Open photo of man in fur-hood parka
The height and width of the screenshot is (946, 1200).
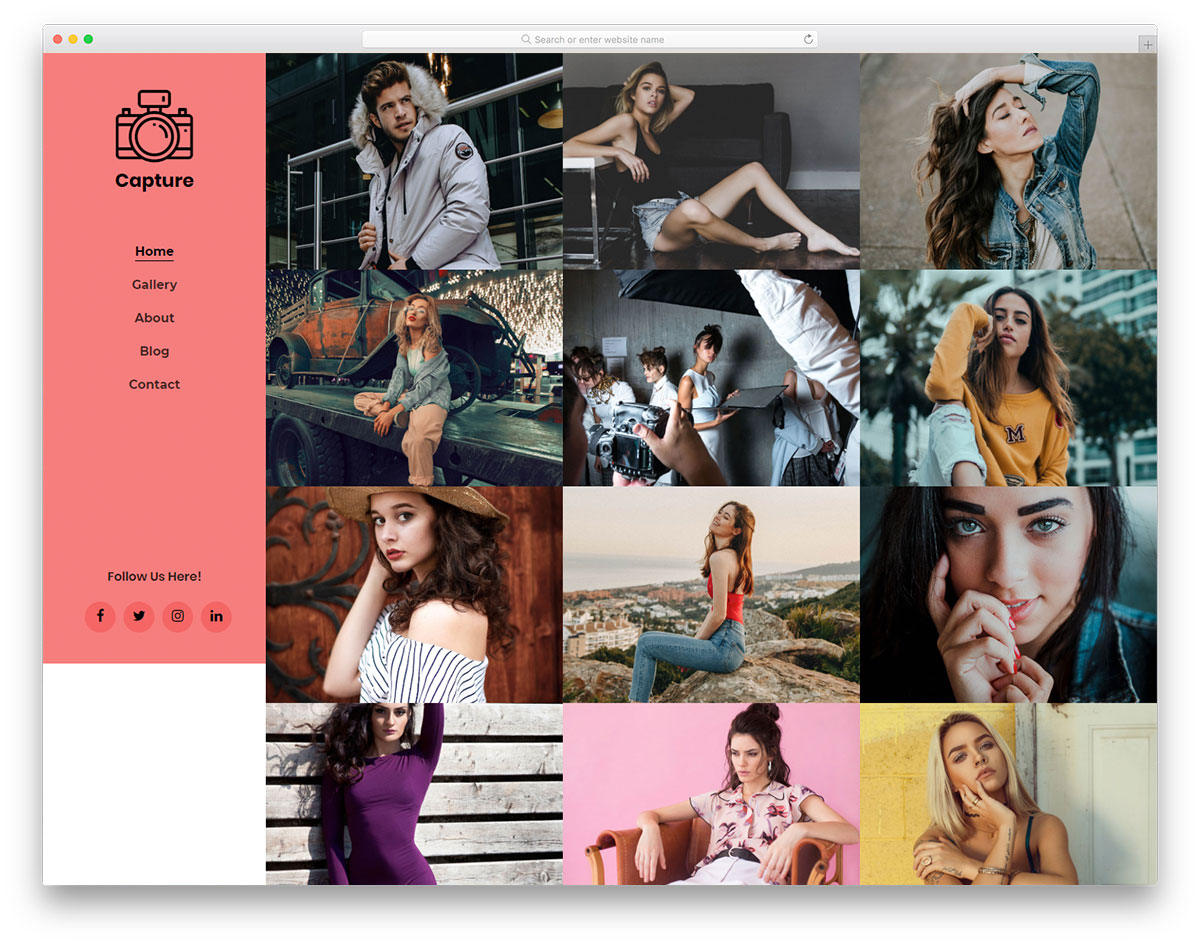[x=414, y=161]
